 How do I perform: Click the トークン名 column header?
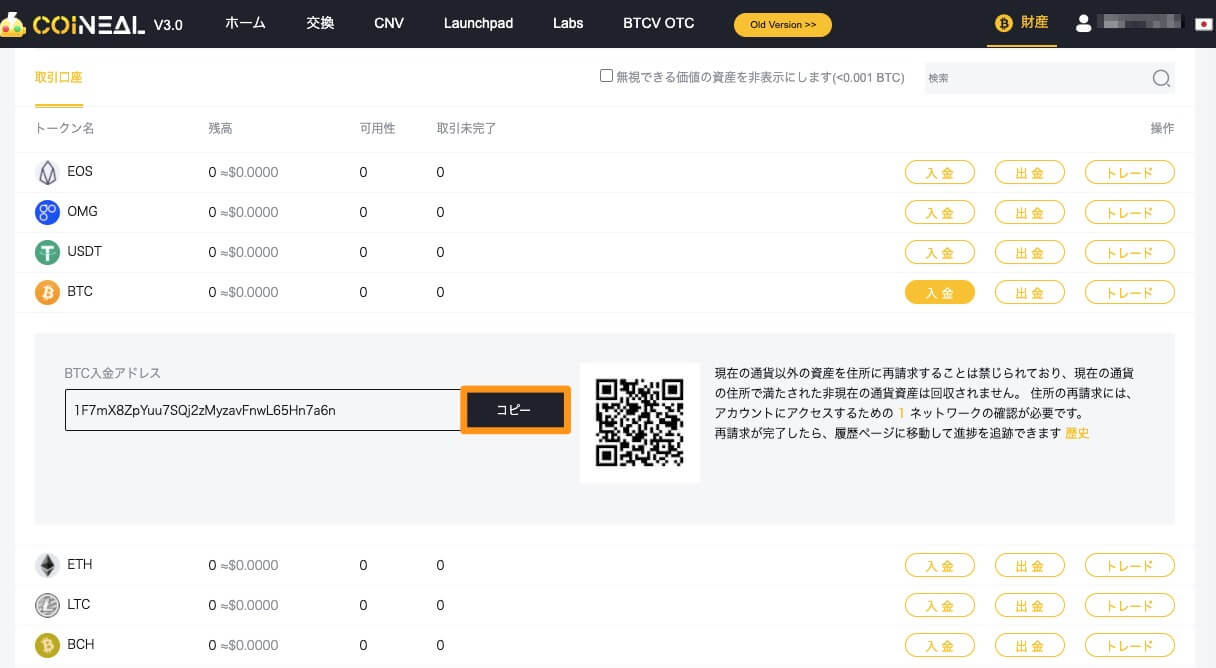tap(65, 128)
